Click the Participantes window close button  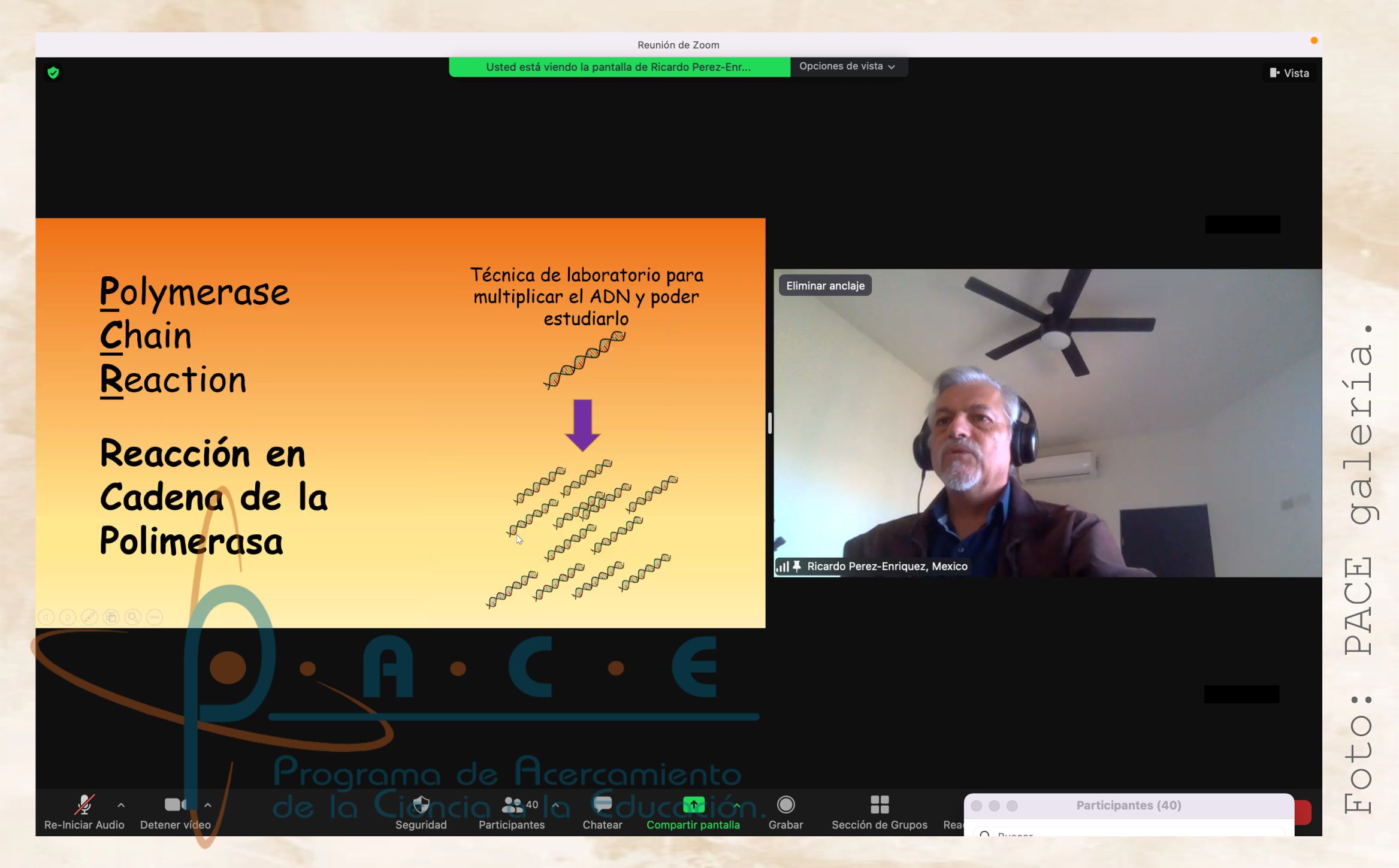click(x=977, y=806)
